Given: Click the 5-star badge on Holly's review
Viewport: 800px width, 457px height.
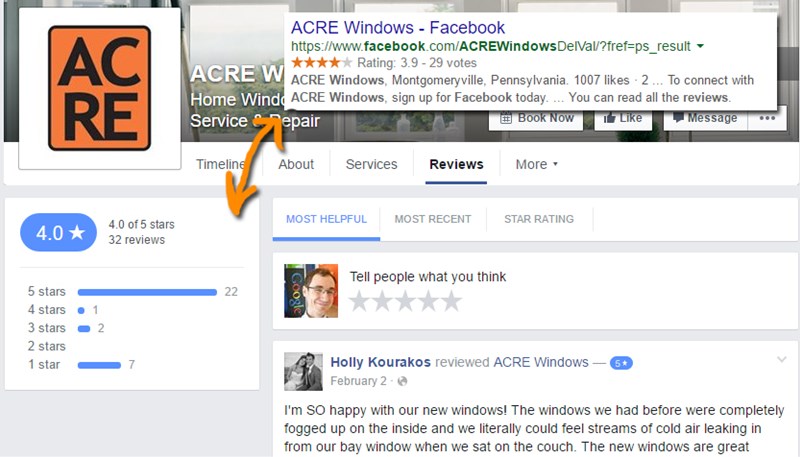Looking at the screenshot, I should (621, 362).
